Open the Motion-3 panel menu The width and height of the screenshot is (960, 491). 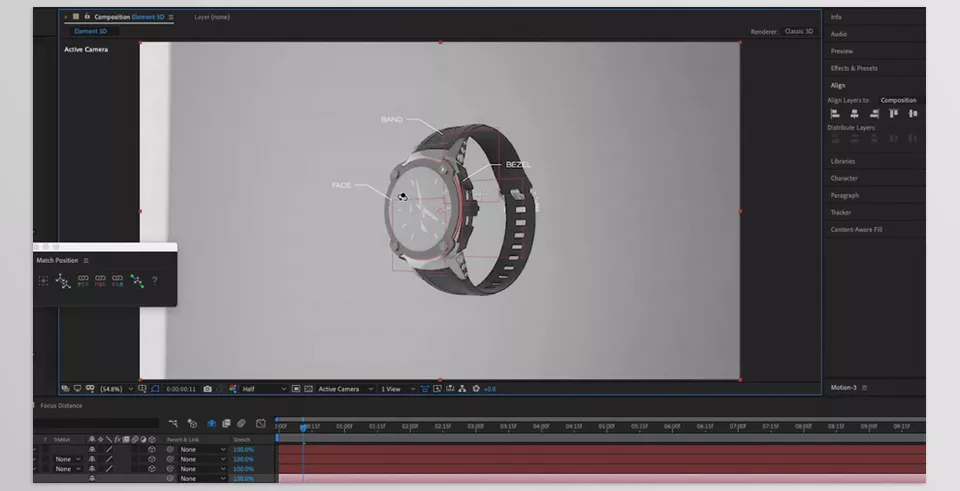pyautogui.click(x=864, y=388)
